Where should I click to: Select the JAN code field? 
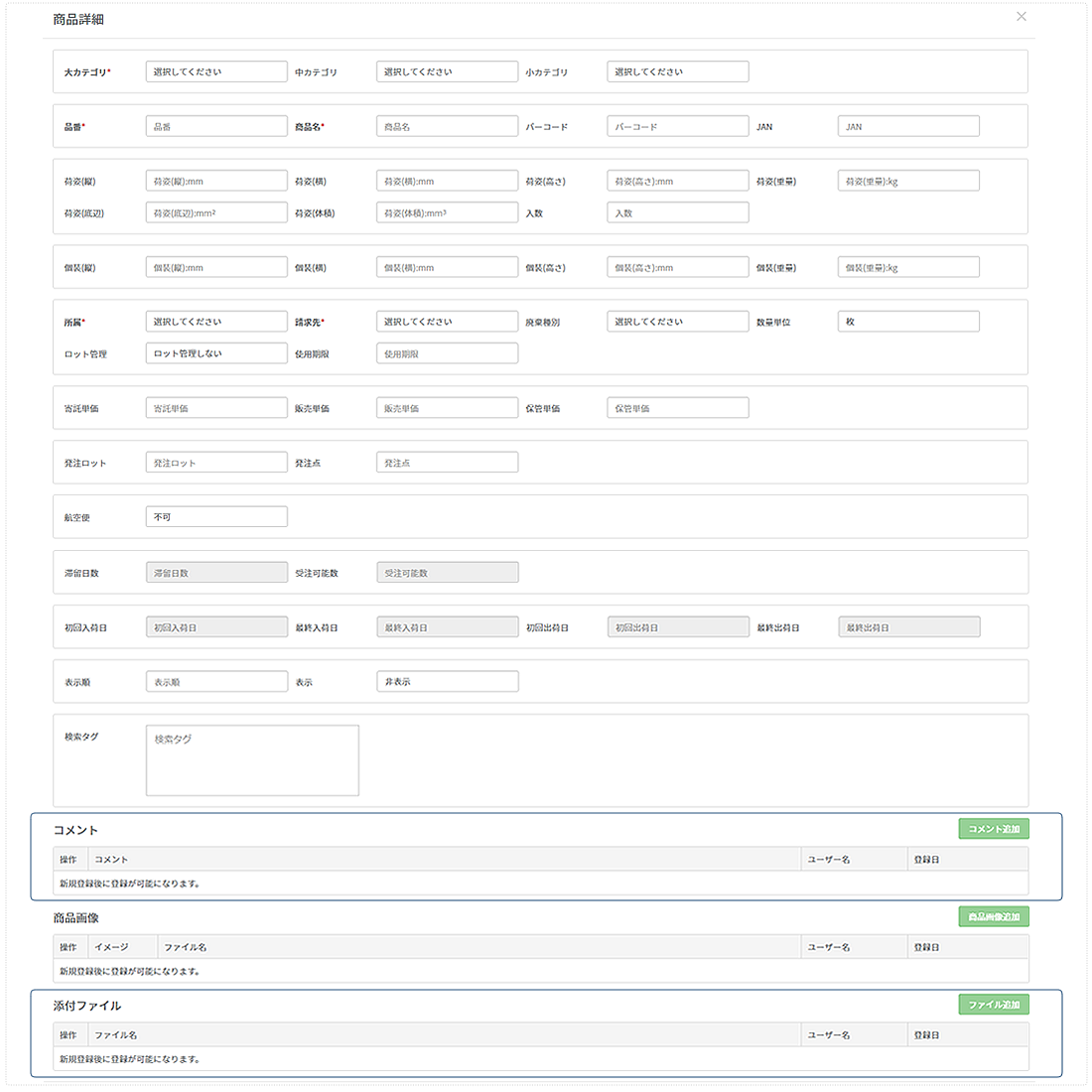pos(908,127)
